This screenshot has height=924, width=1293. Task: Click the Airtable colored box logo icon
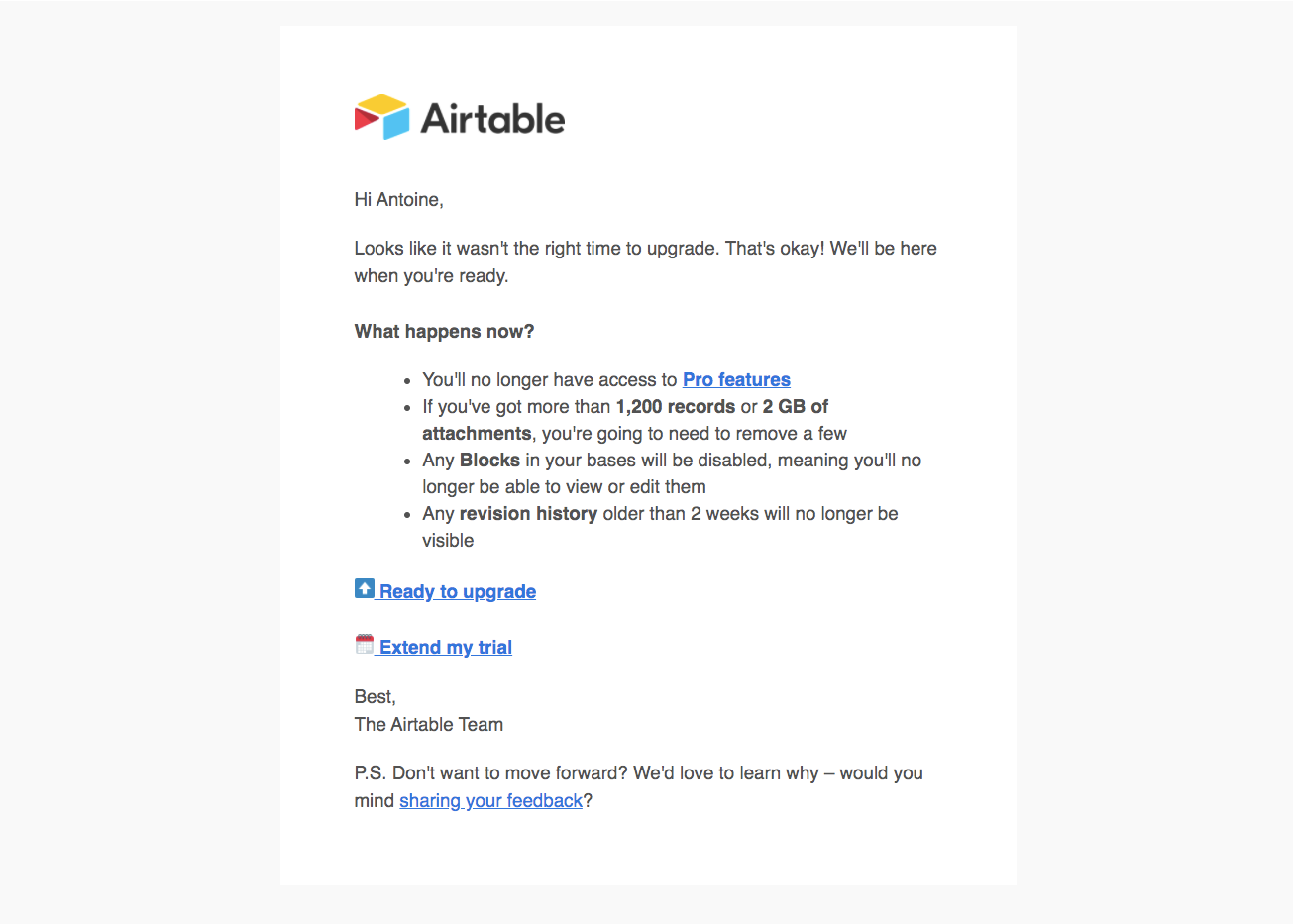tap(382, 117)
